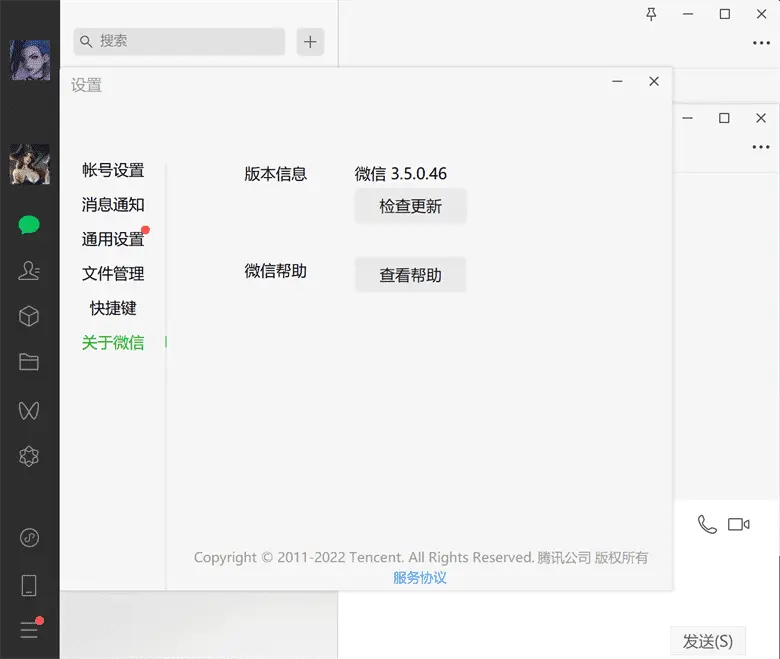The image size is (780, 659).
Task: Click the version text 微信 3.5.0.46
Action: click(x=400, y=174)
